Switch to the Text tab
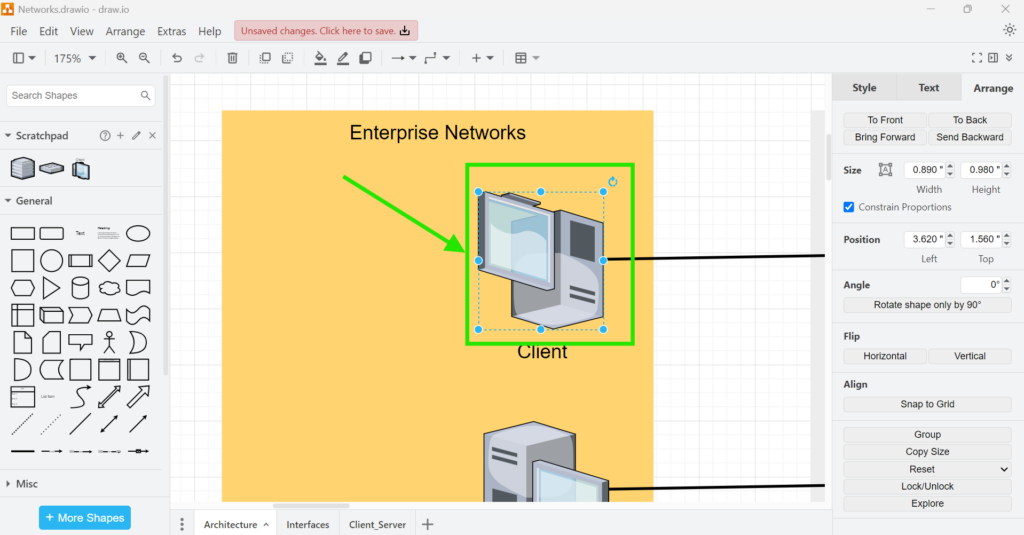The width and height of the screenshot is (1024, 535). [x=928, y=88]
